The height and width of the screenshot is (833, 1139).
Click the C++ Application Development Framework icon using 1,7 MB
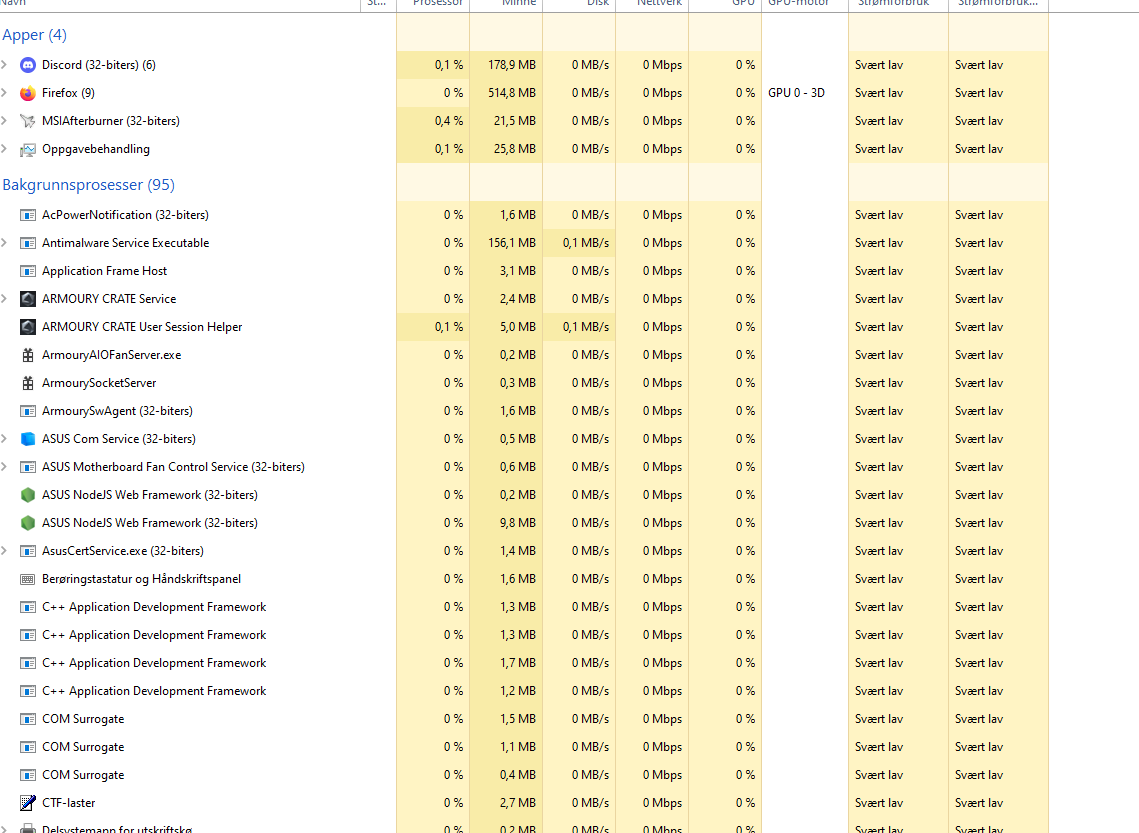tap(28, 663)
